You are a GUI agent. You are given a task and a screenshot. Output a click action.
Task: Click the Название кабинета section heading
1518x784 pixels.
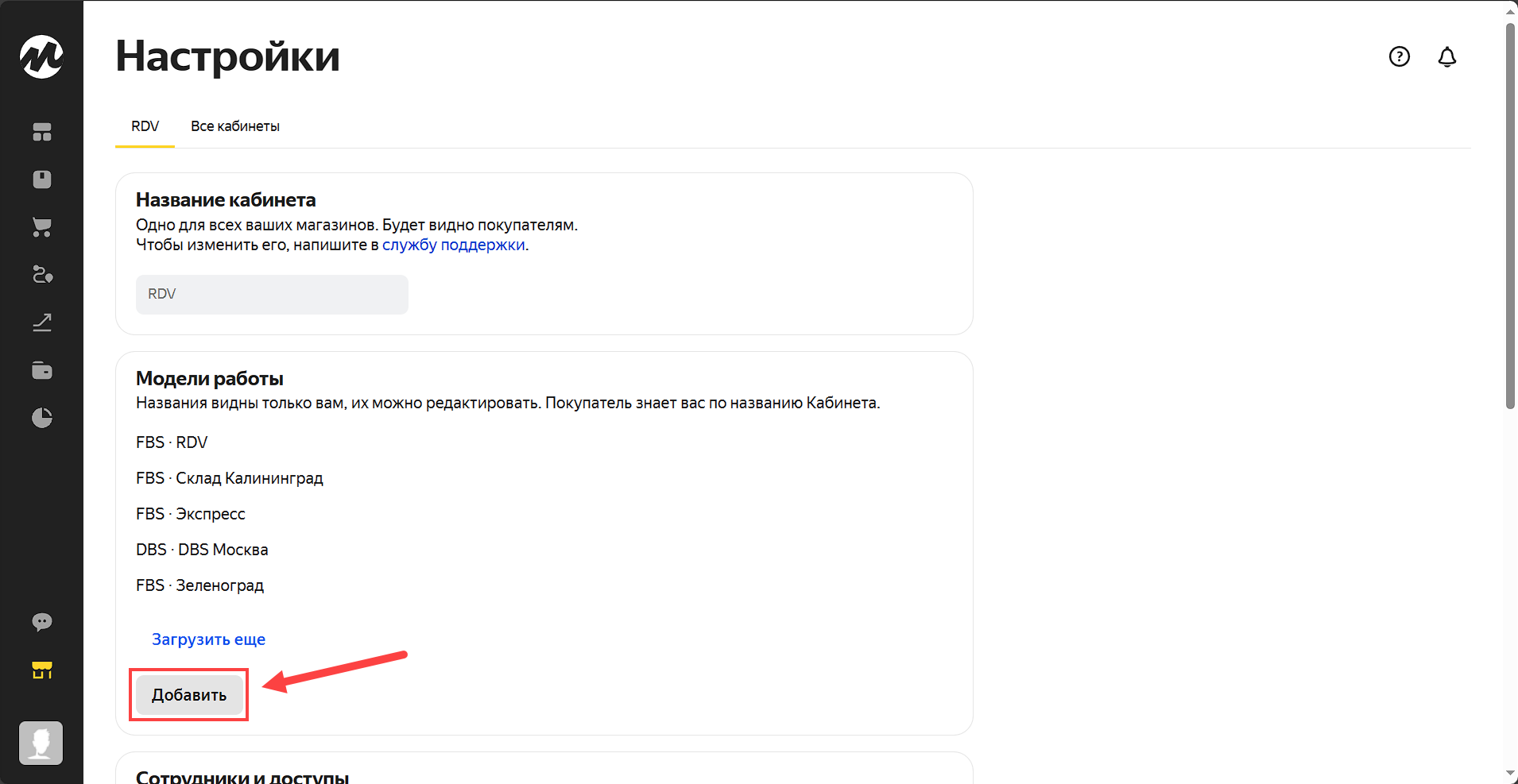[226, 199]
